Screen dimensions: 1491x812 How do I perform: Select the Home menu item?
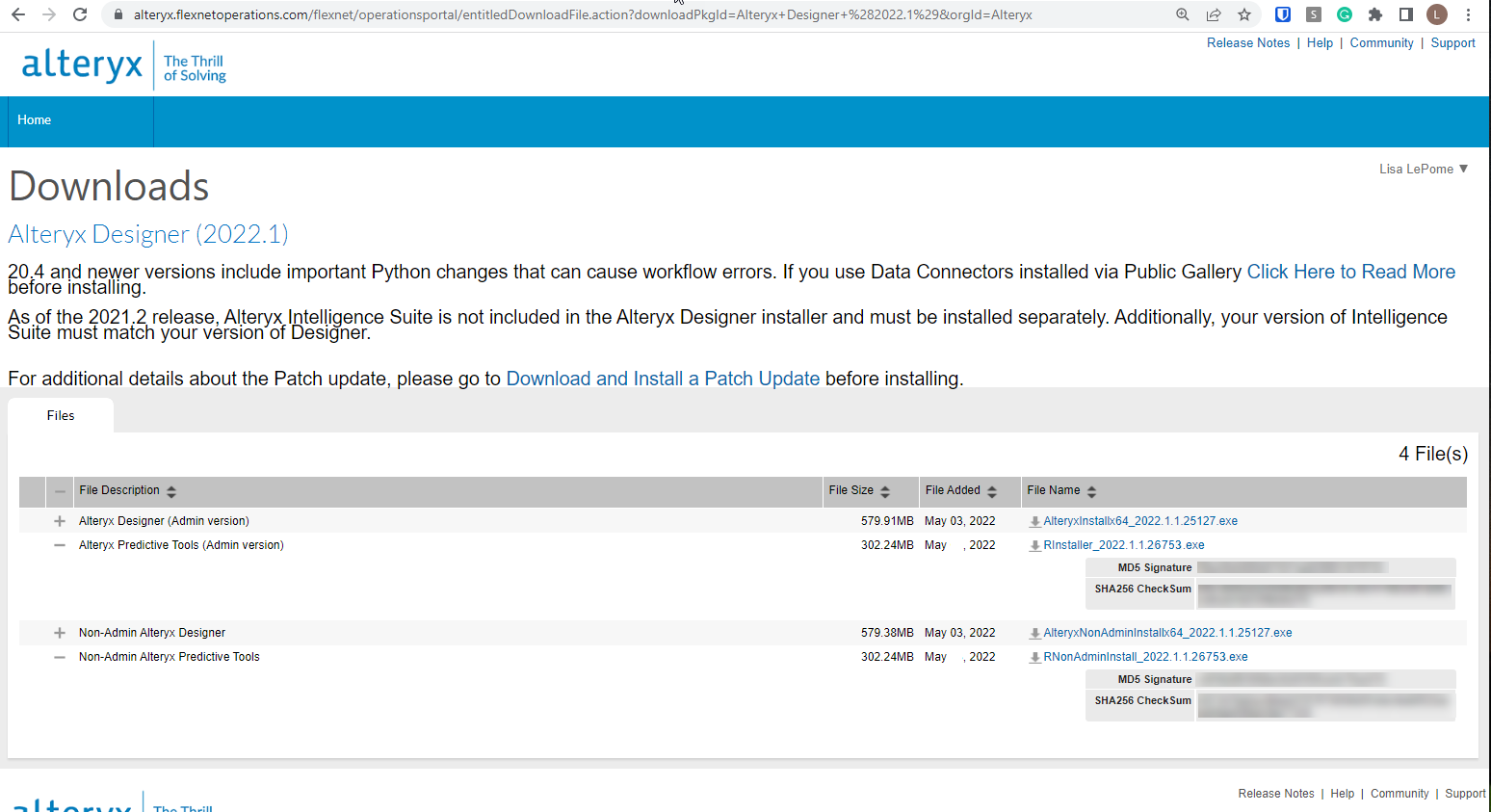pos(34,119)
